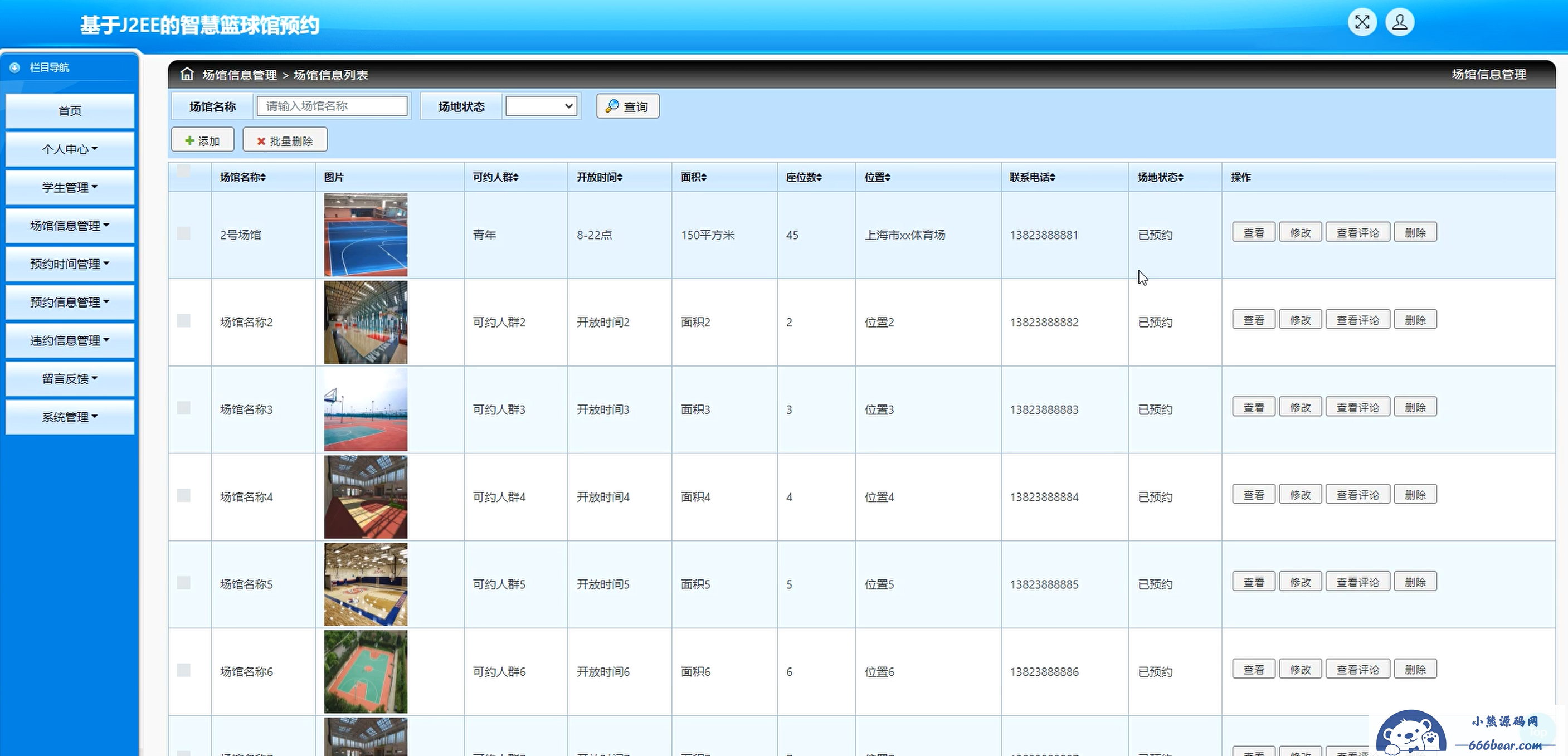Sort by 面积 column header
This screenshot has height=756, width=1568.
pos(693,177)
